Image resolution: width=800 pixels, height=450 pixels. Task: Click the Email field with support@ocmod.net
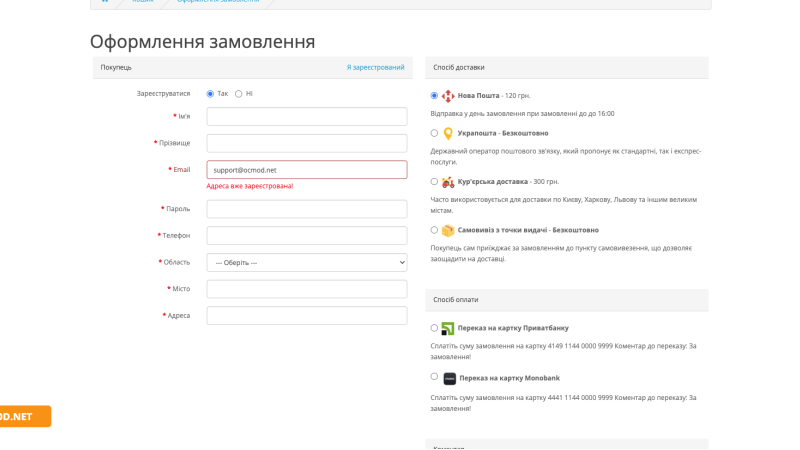coord(307,170)
